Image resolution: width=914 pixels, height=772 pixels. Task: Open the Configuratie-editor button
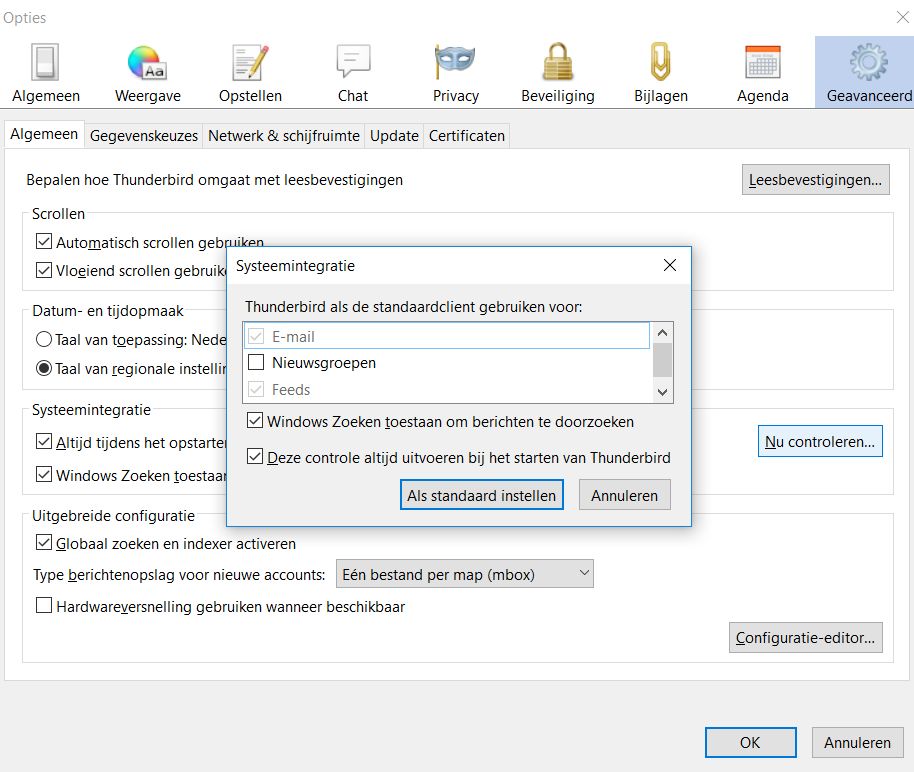coord(806,637)
